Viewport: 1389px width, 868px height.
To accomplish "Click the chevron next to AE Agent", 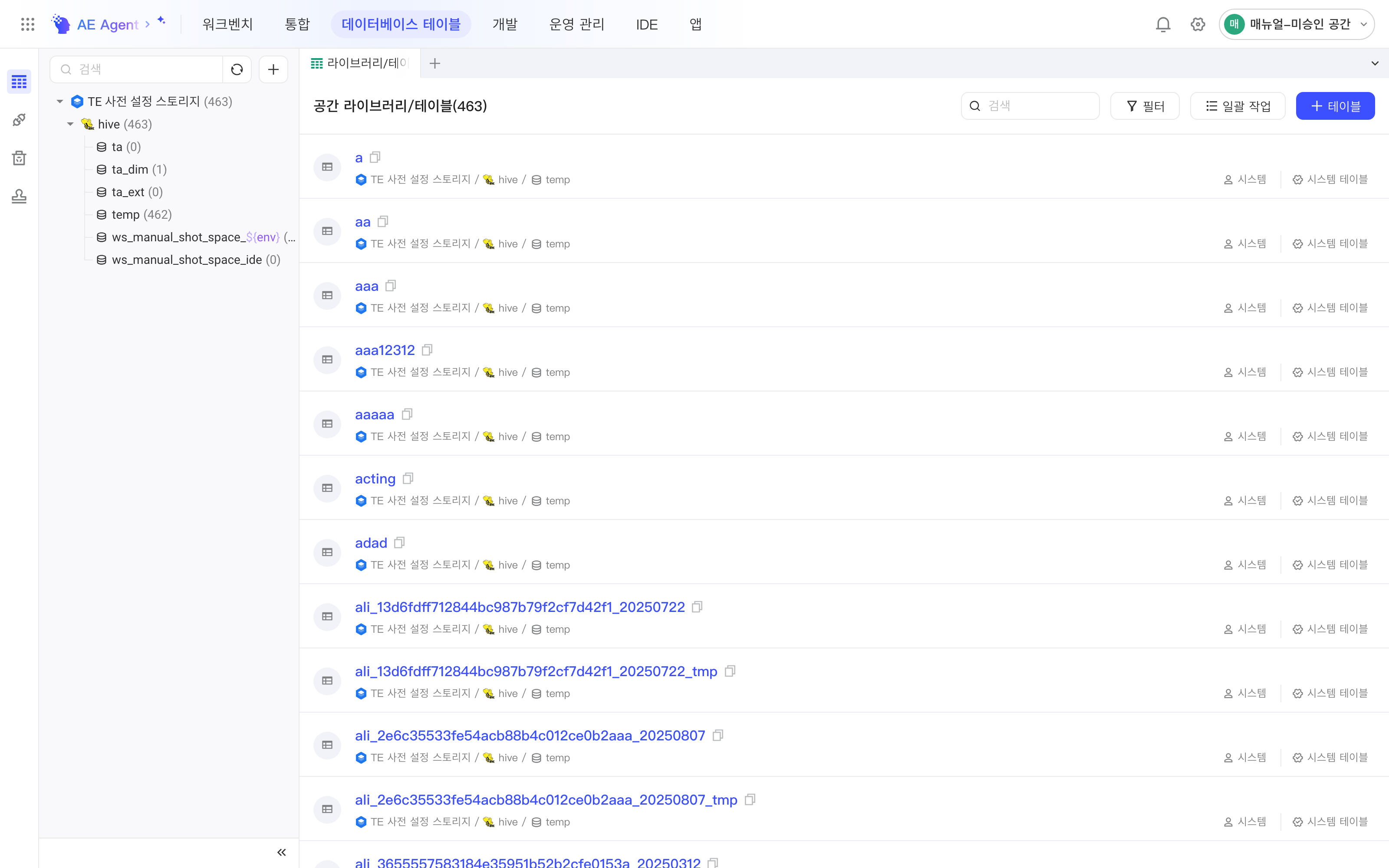I will pyautogui.click(x=148, y=24).
